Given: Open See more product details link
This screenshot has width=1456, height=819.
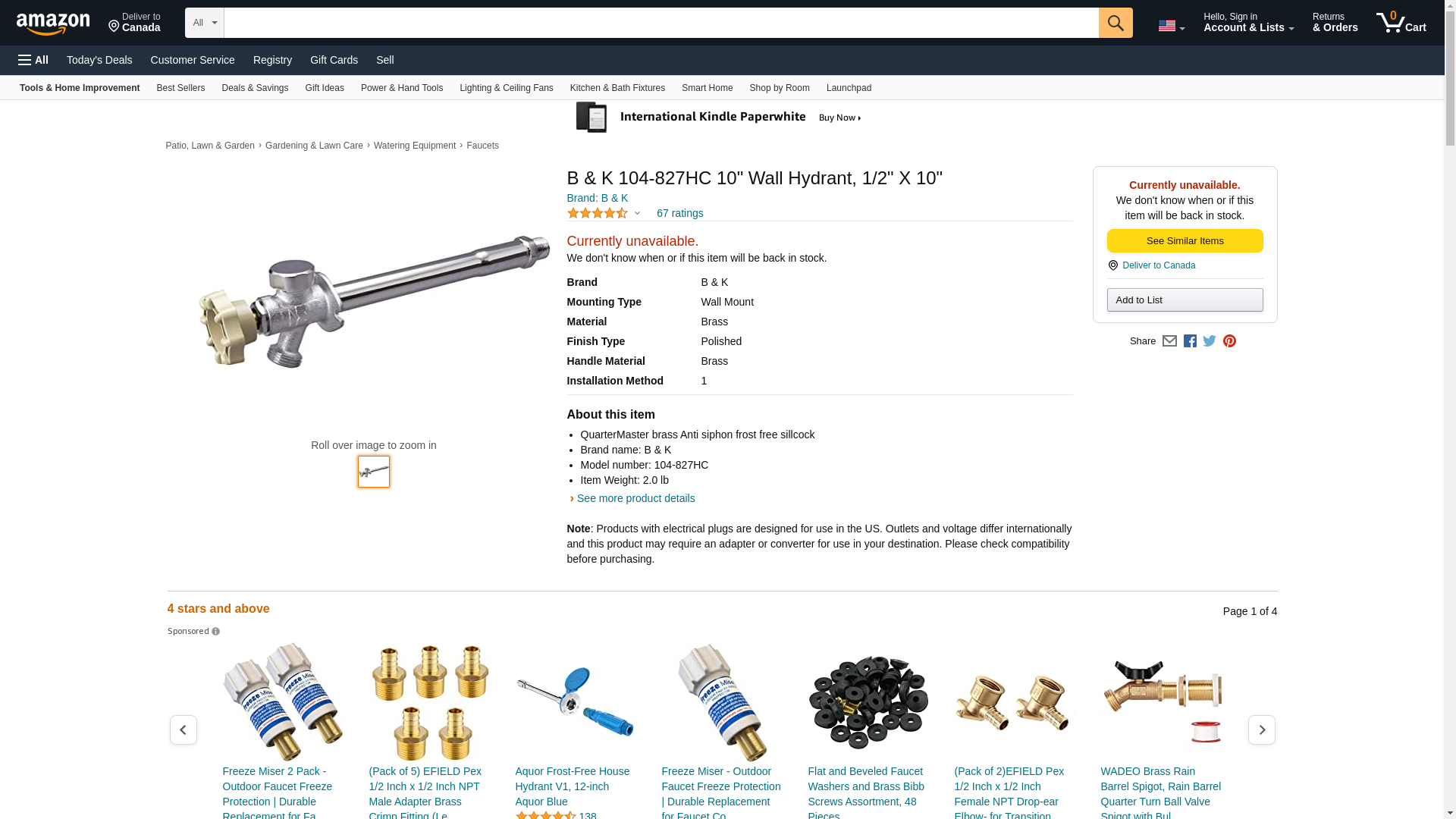Looking at the screenshot, I should [x=635, y=498].
